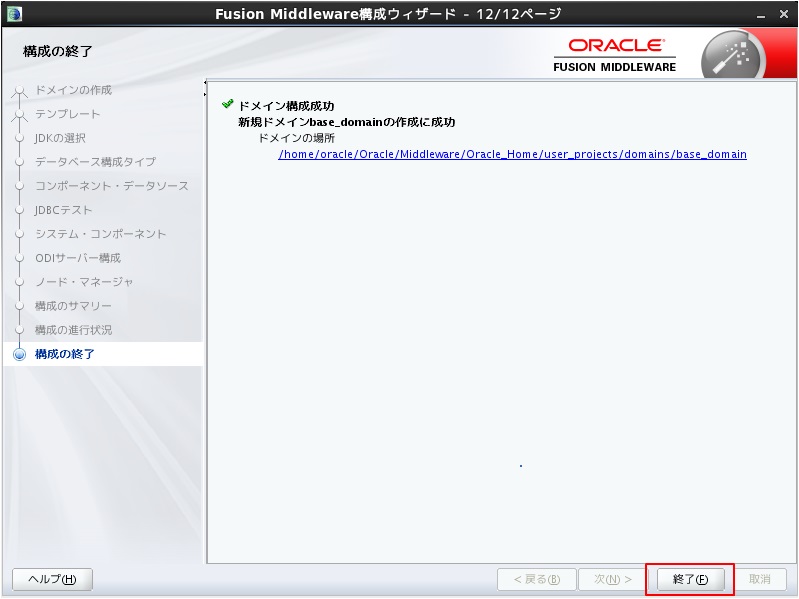Image resolution: width=799 pixels, height=599 pixels.
Task: Click the green success checkmark icon
Action: pos(227,104)
